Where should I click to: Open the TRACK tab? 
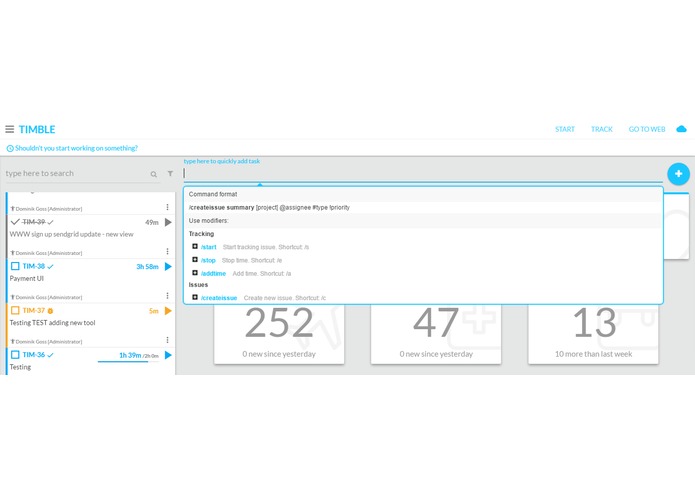pos(601,129)
